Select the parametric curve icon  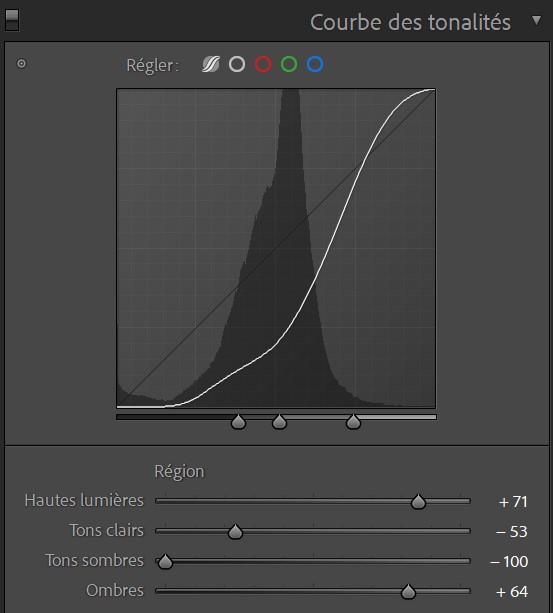211,64
